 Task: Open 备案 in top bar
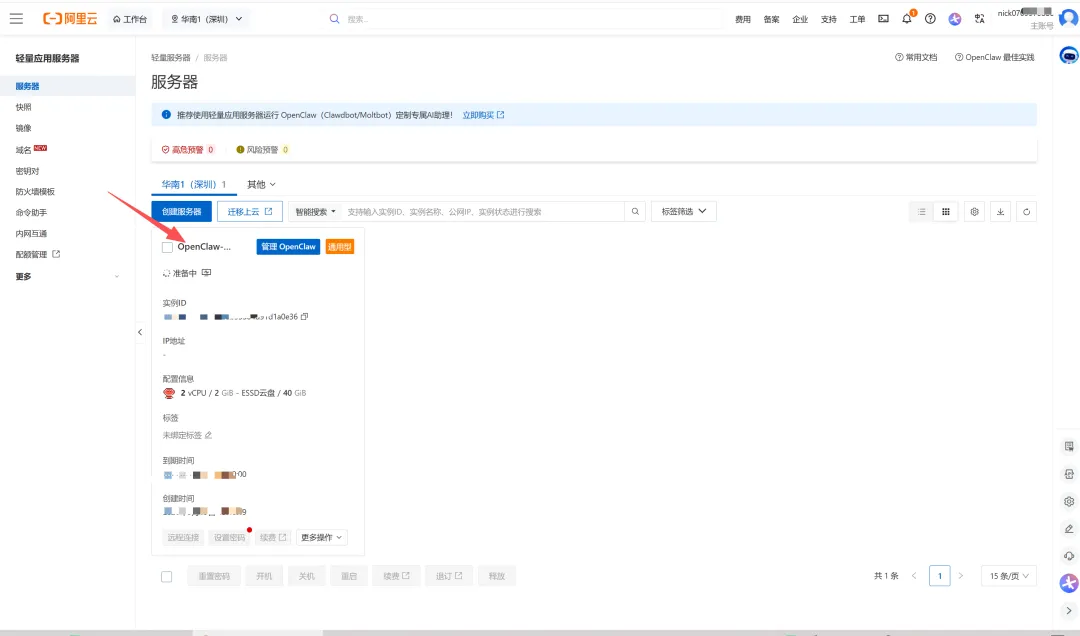pos(771,19)
